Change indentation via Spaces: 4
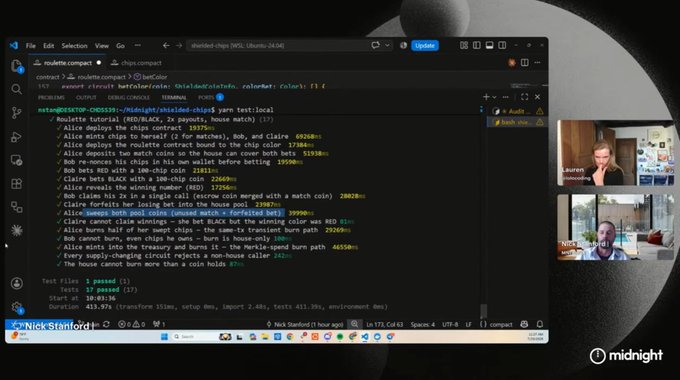This screenshot has height=380, width=680. pos(422,324)
